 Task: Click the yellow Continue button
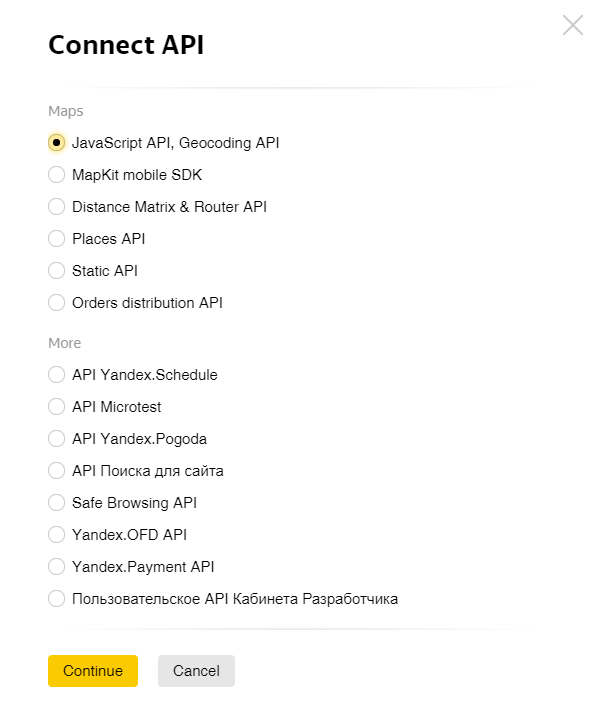click(93, 671)
